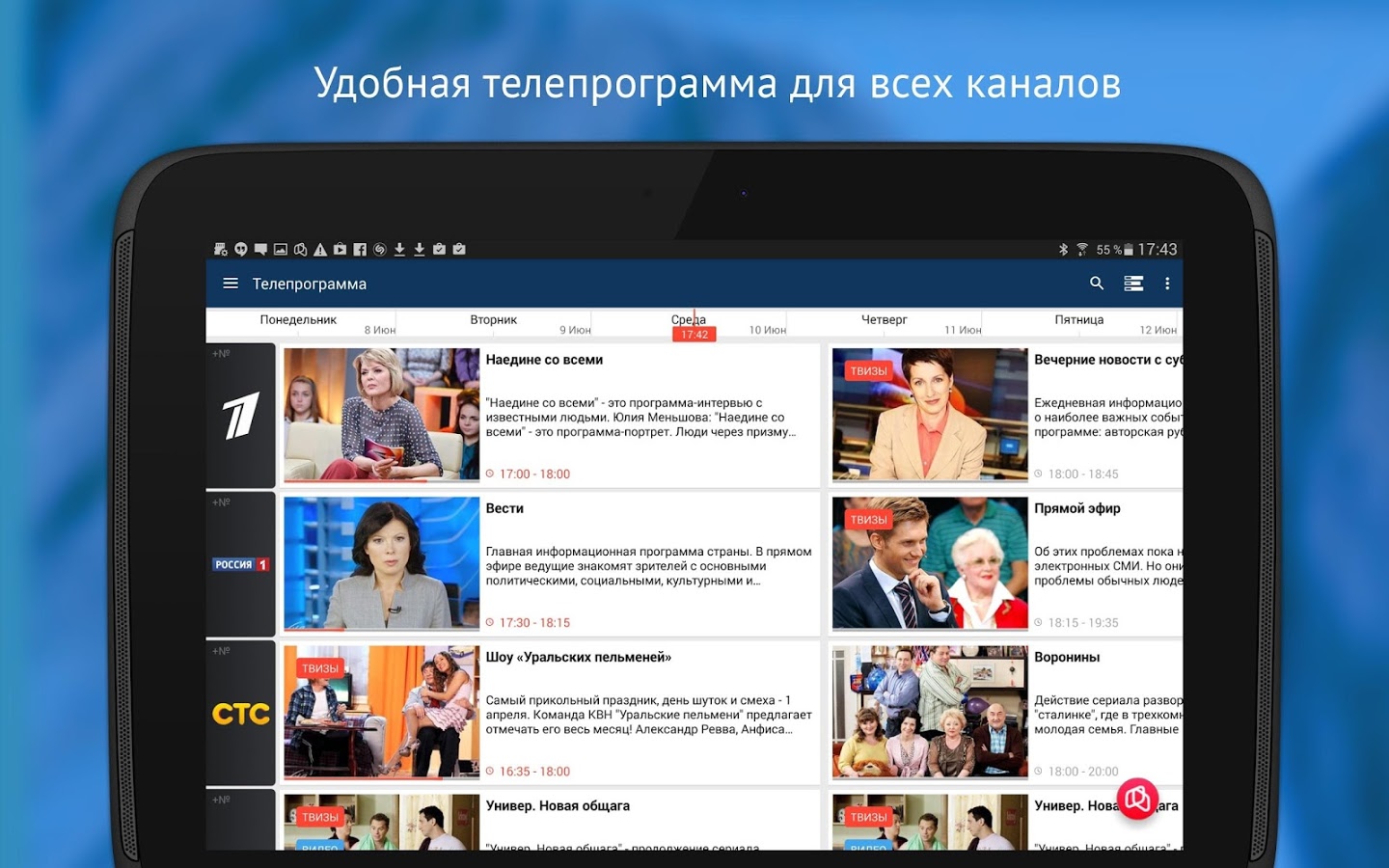
Task: Tap +№ above the Россия 1 logo
Action: [222, 502]
